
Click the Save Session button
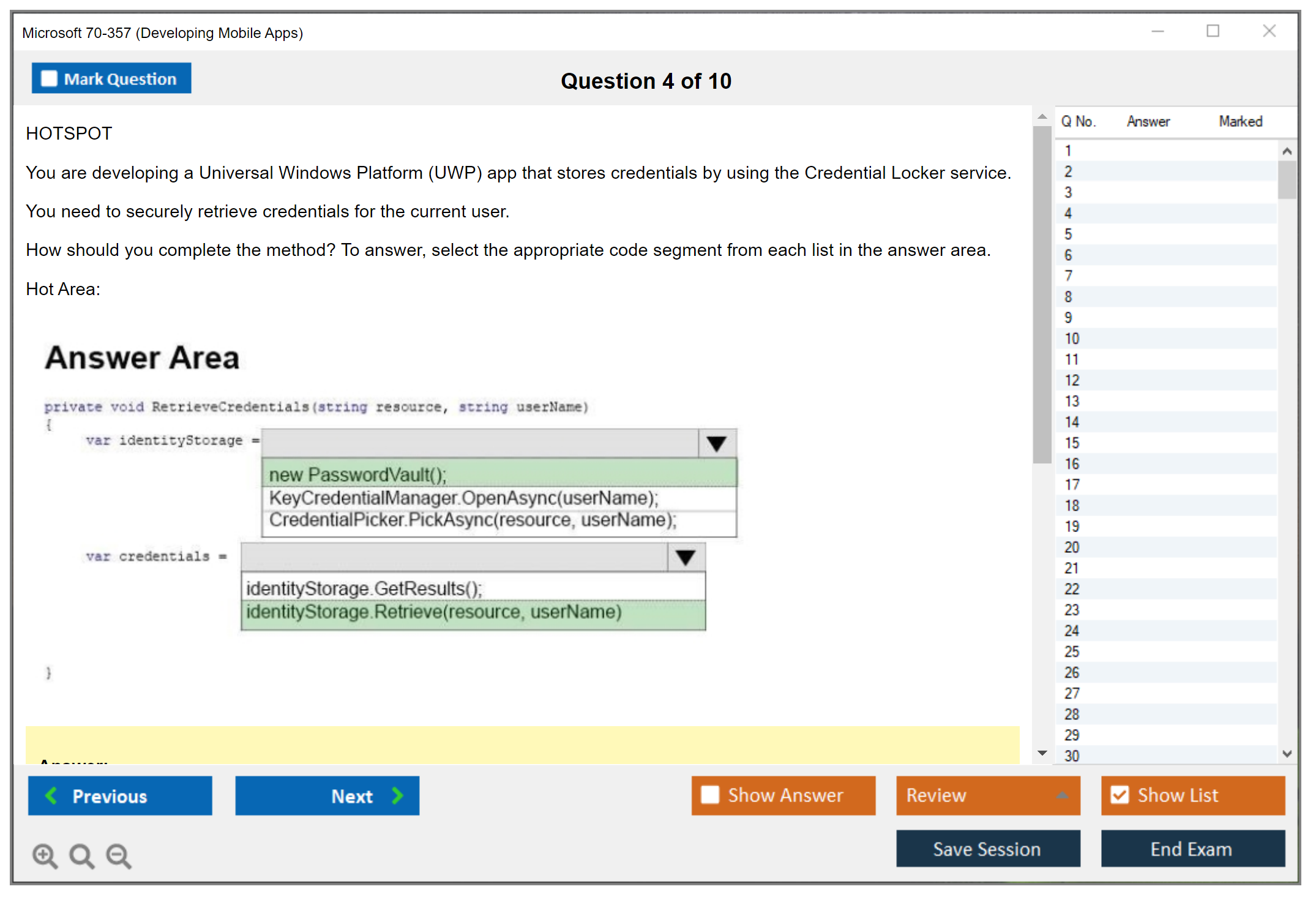pyautogui.click(x=987, y=849)
